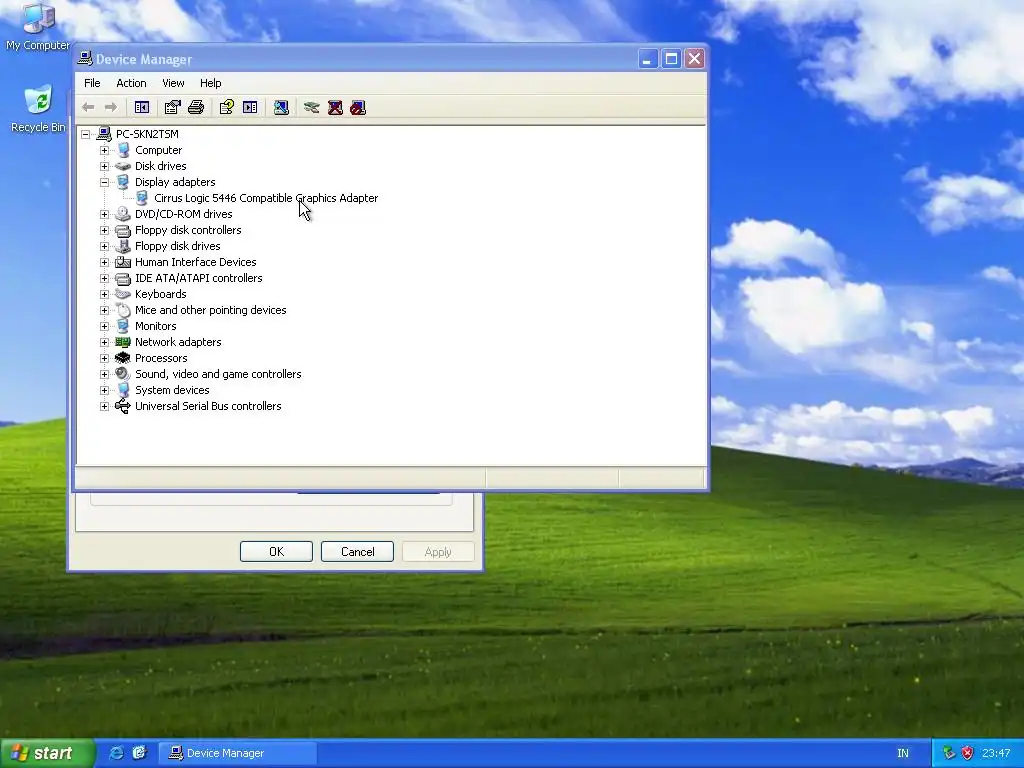The height and width of the screenshot is (768, 1024).
Task: Click the Back arrow toolbar icon
Action: [x=88, y=107]
